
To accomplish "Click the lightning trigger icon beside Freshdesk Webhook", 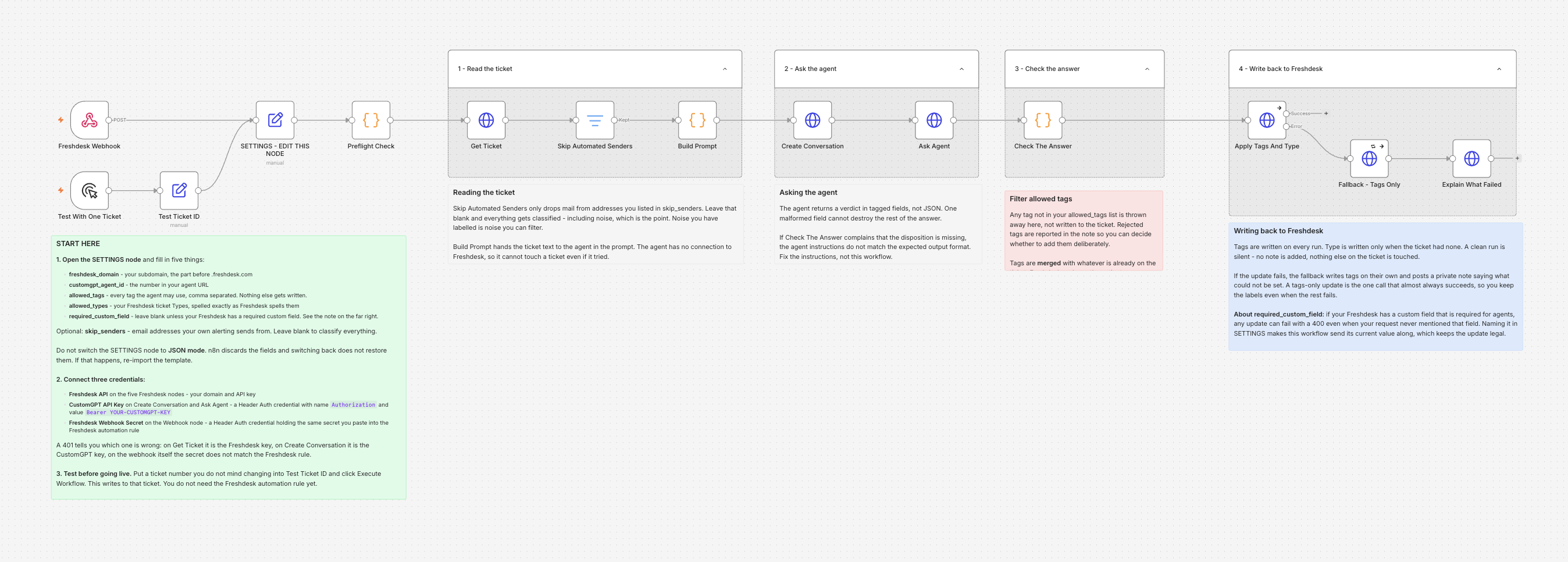I will pos(61,120).
